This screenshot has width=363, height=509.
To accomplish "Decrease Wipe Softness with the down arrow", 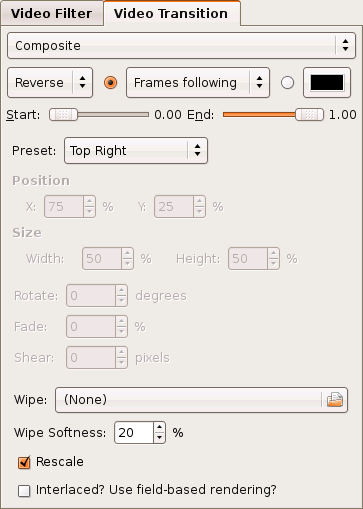I will 159,437.
